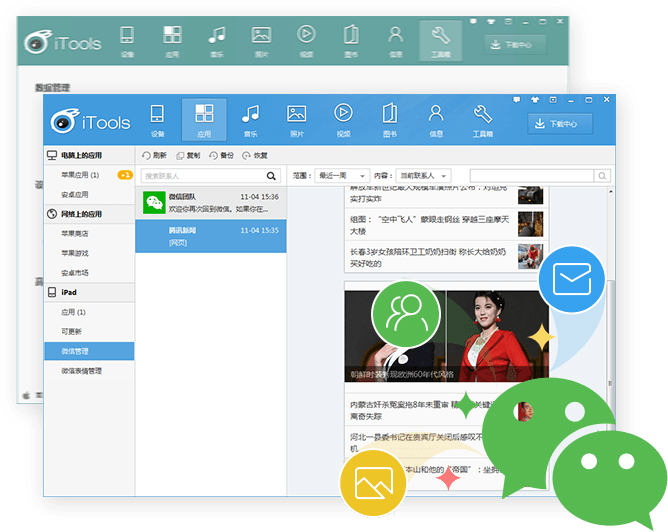Click the 恢复 restore toolbar button

click(x=255, y=155)
